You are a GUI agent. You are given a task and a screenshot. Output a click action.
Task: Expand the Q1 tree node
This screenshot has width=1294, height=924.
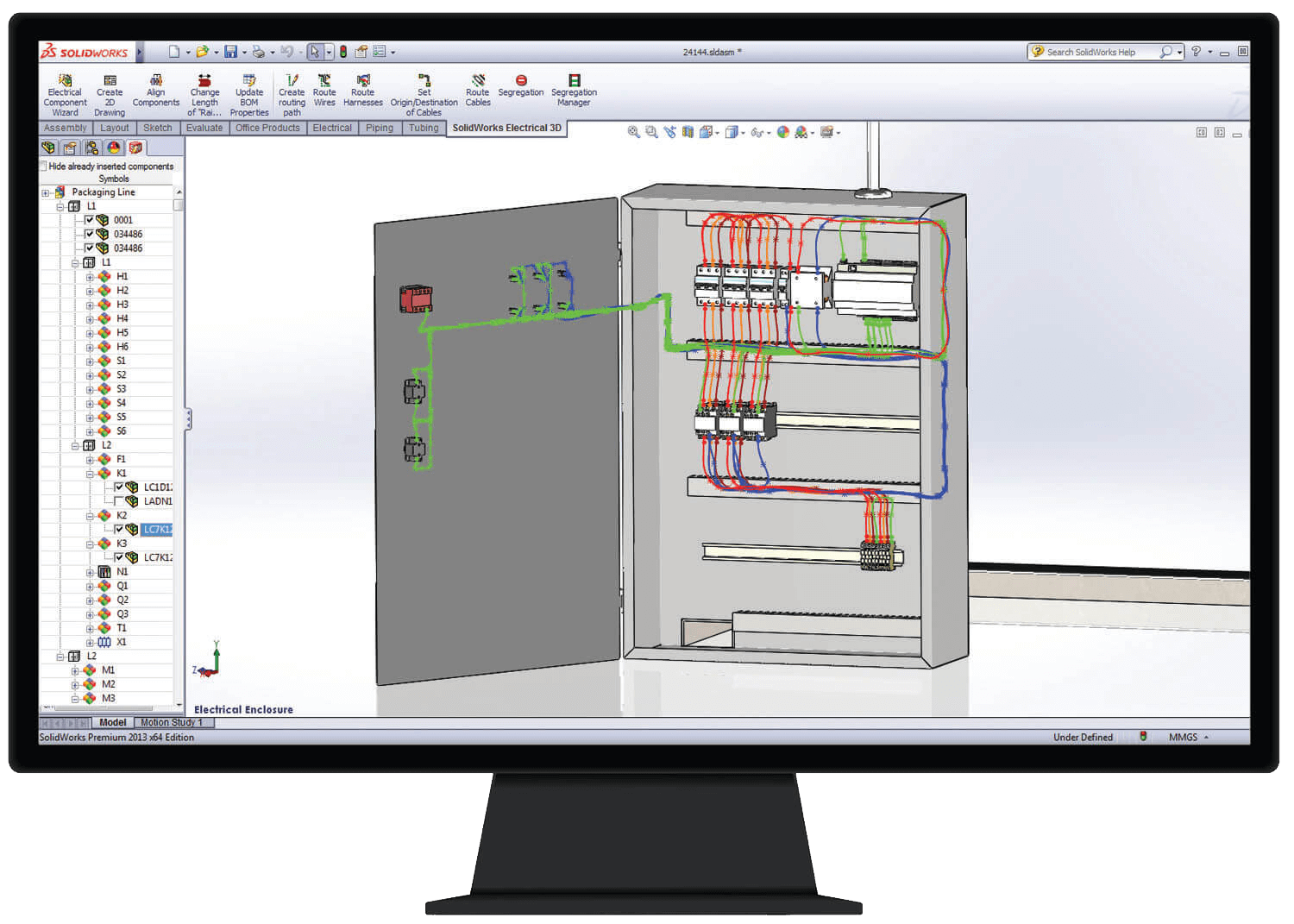point(90,586)
